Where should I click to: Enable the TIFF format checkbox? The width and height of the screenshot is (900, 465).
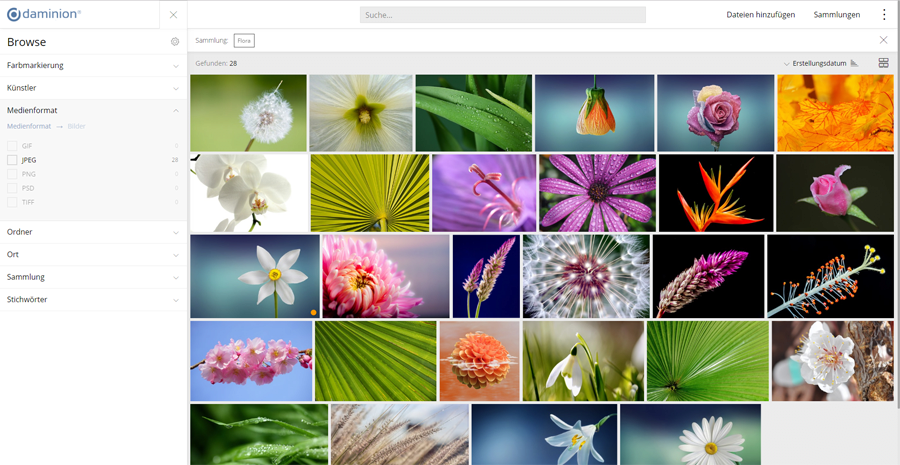[x=12, y=202]
